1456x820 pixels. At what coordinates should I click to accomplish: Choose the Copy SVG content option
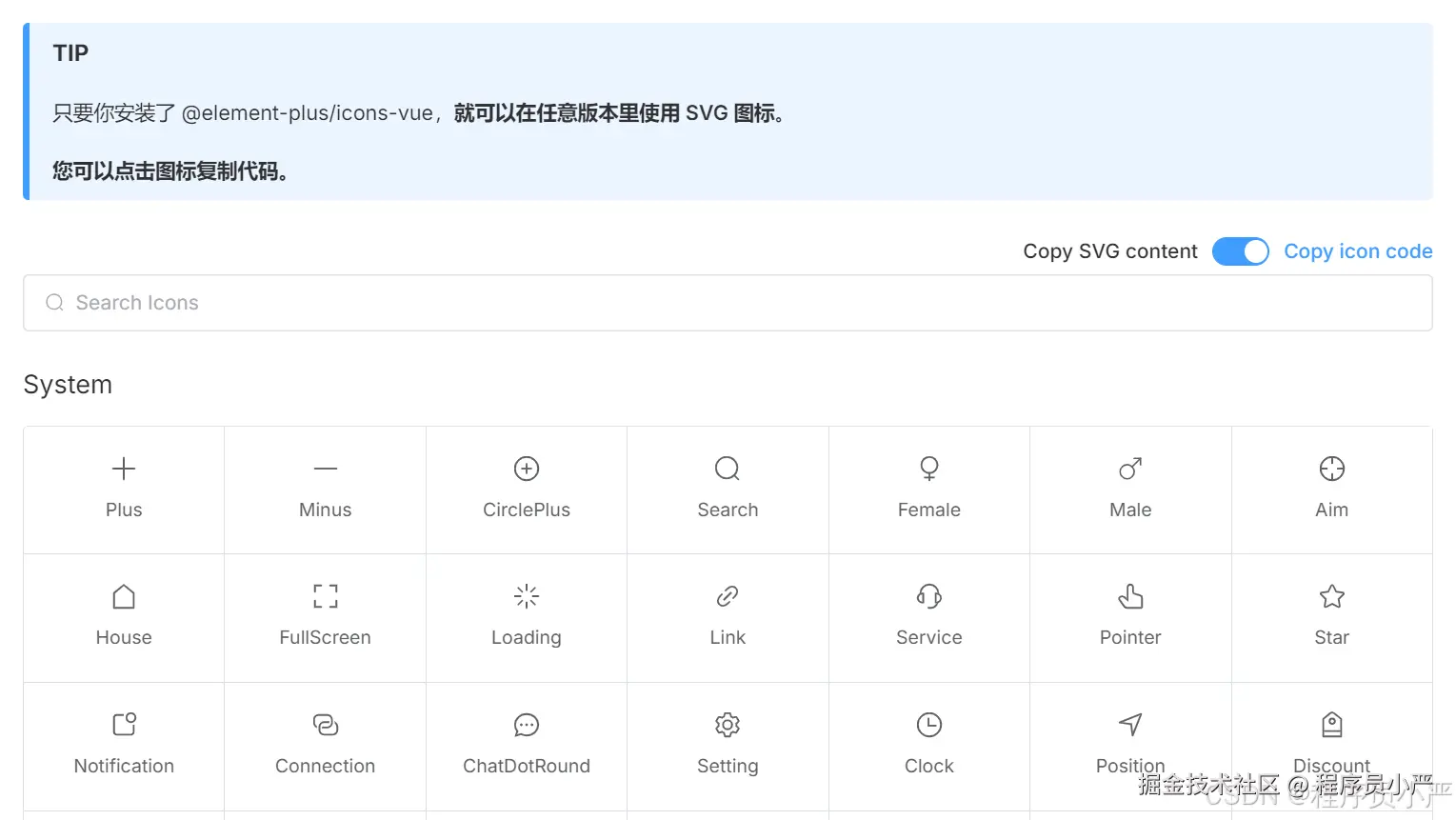point(1110,251)
